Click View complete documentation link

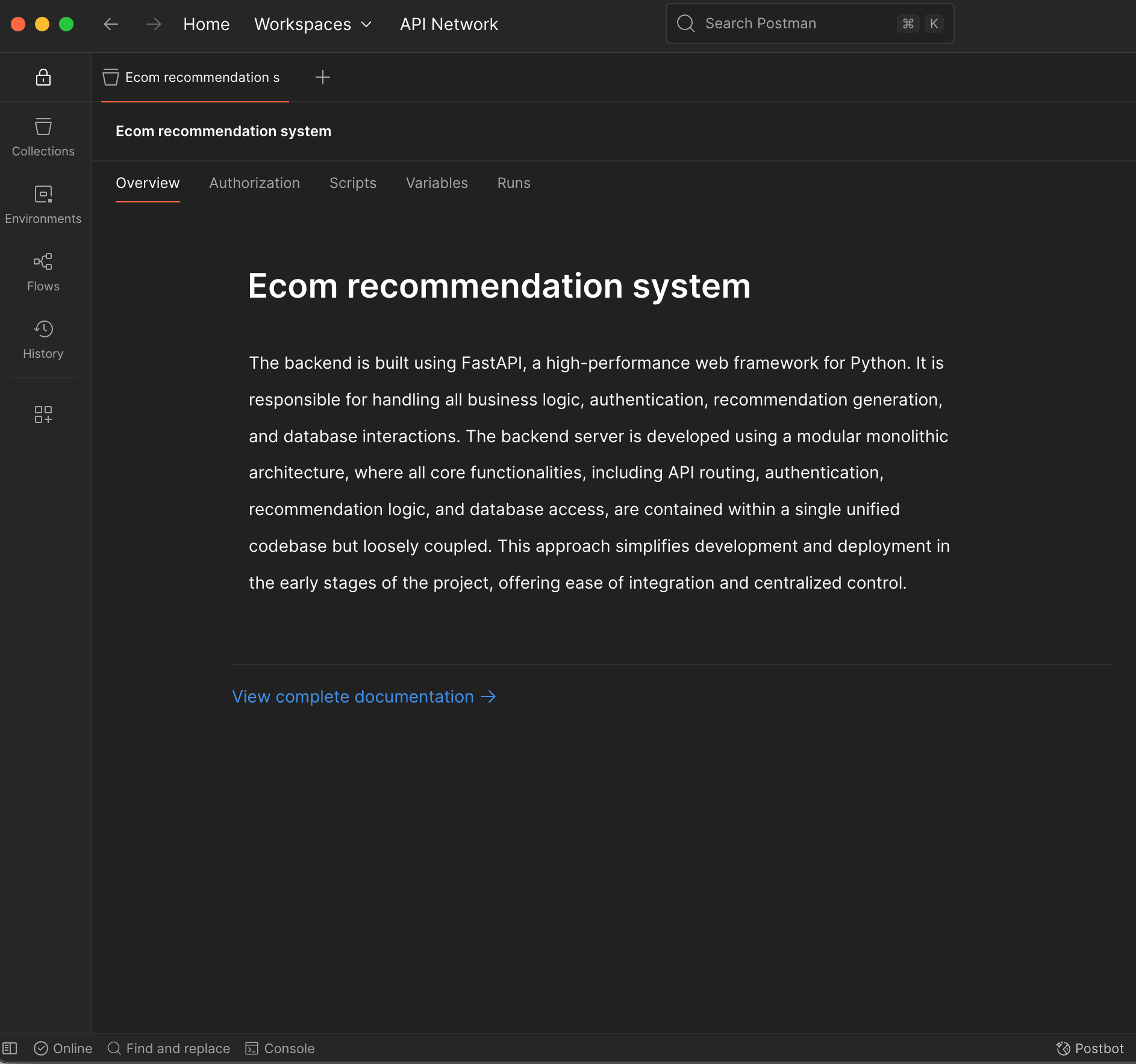[x=364, y=697]
